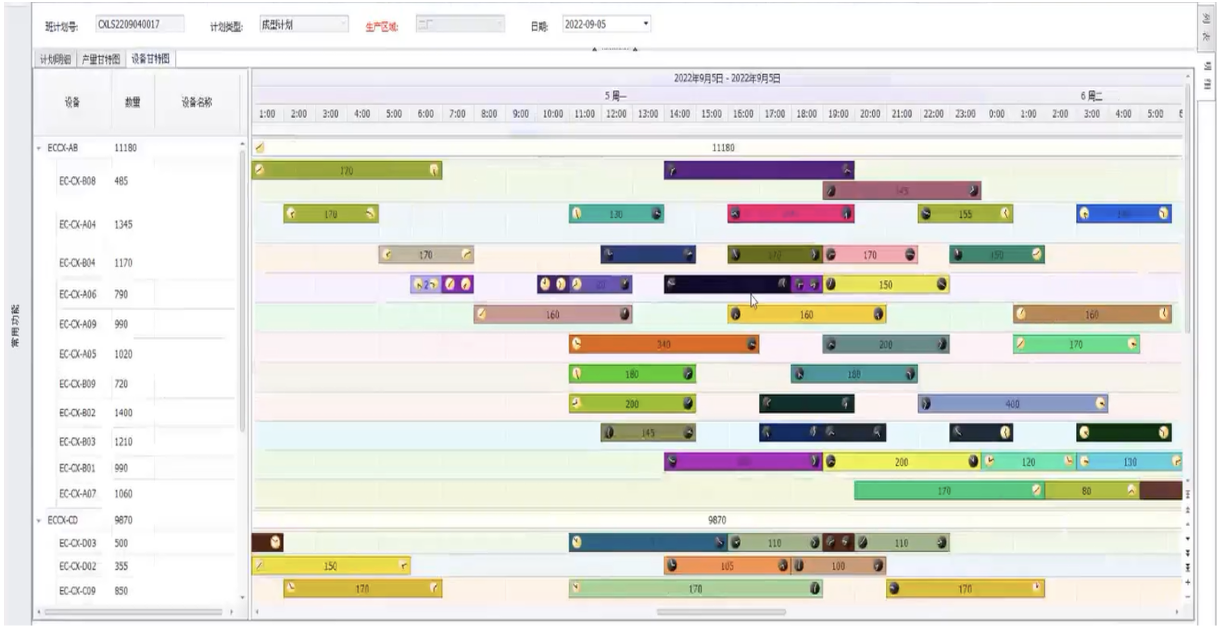Click start clock icon on orange 340 bar
Image resolution: width=1217 pixels, height=629 pixels.
click(x=577, y=344)
